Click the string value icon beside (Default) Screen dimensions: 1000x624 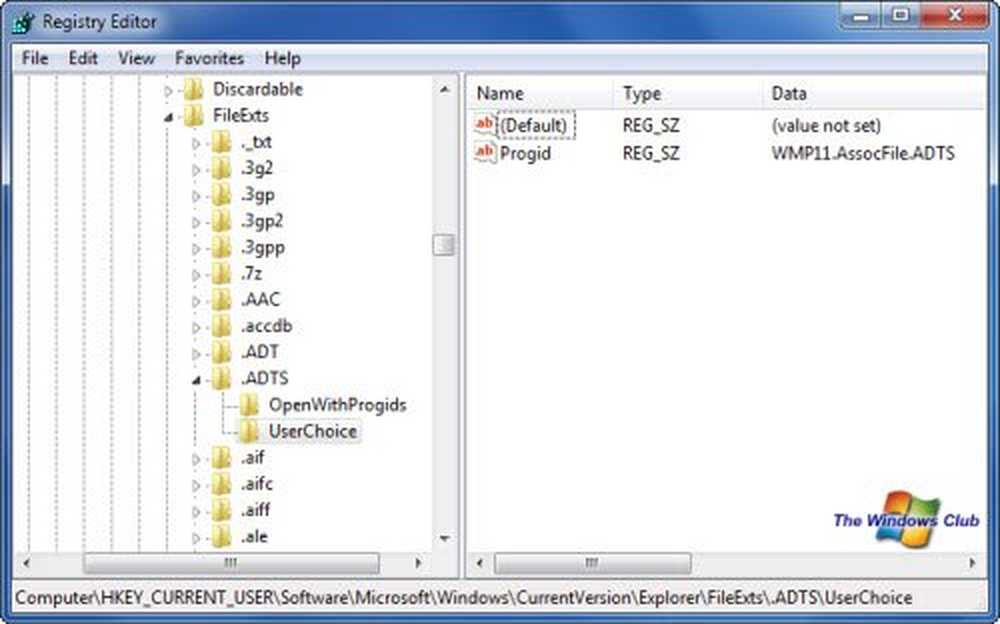tap(485, 125)
